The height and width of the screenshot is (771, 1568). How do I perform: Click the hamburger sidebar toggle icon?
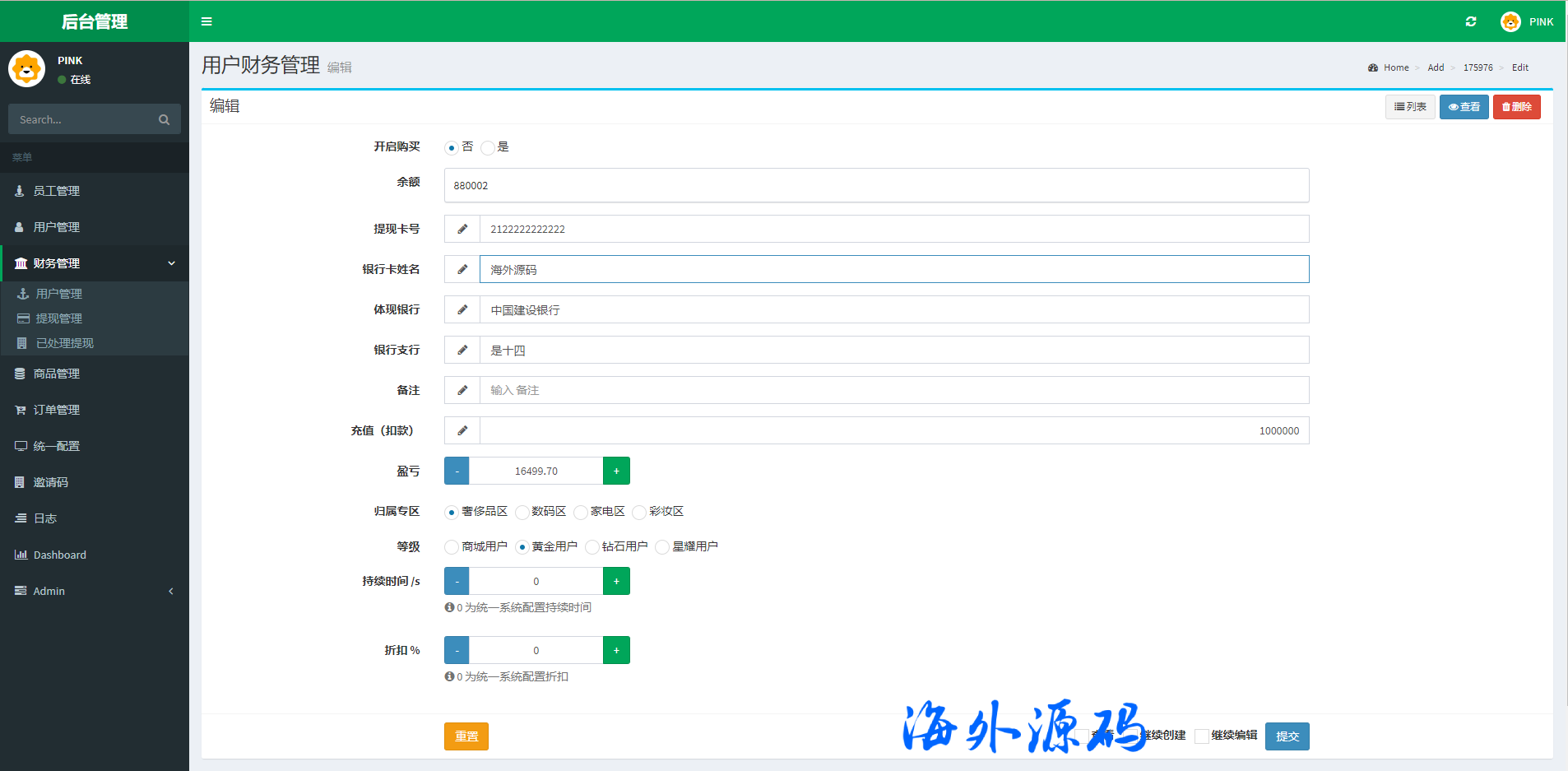[x=206, y=21]
